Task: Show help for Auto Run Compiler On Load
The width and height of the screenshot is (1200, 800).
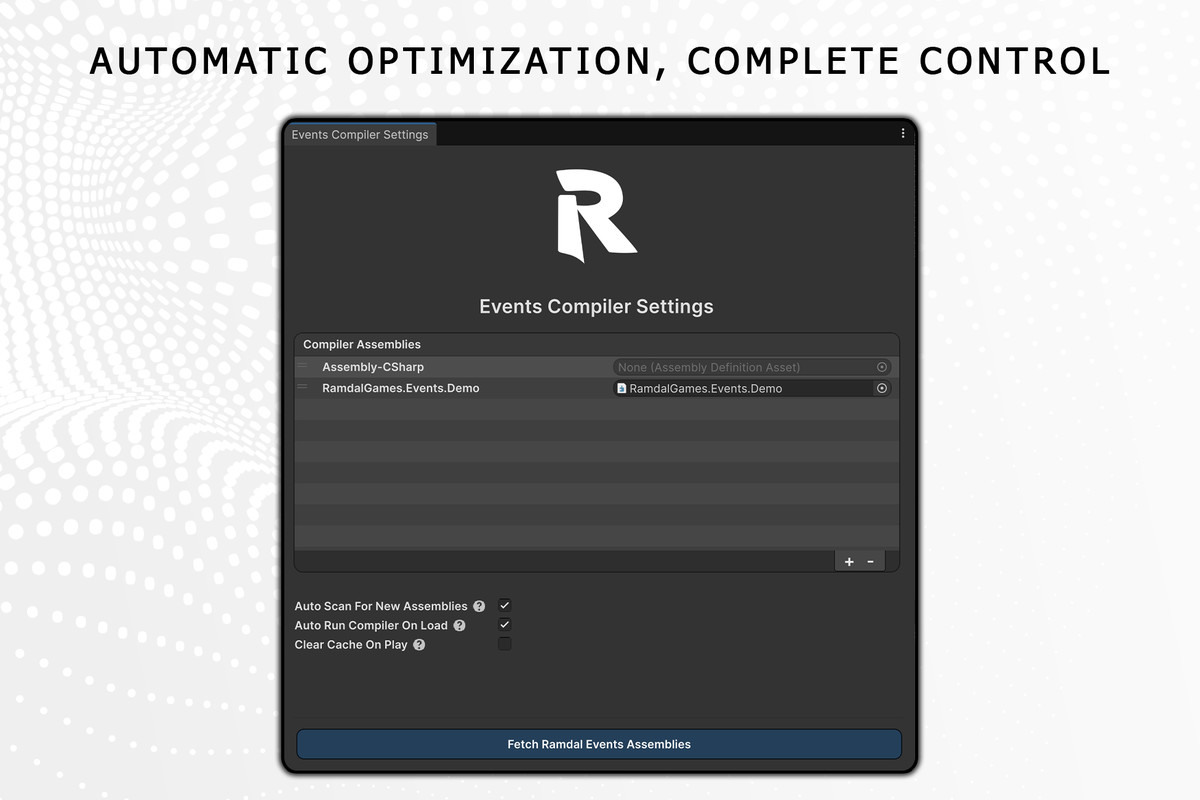Action: click(x=459, y=626)
